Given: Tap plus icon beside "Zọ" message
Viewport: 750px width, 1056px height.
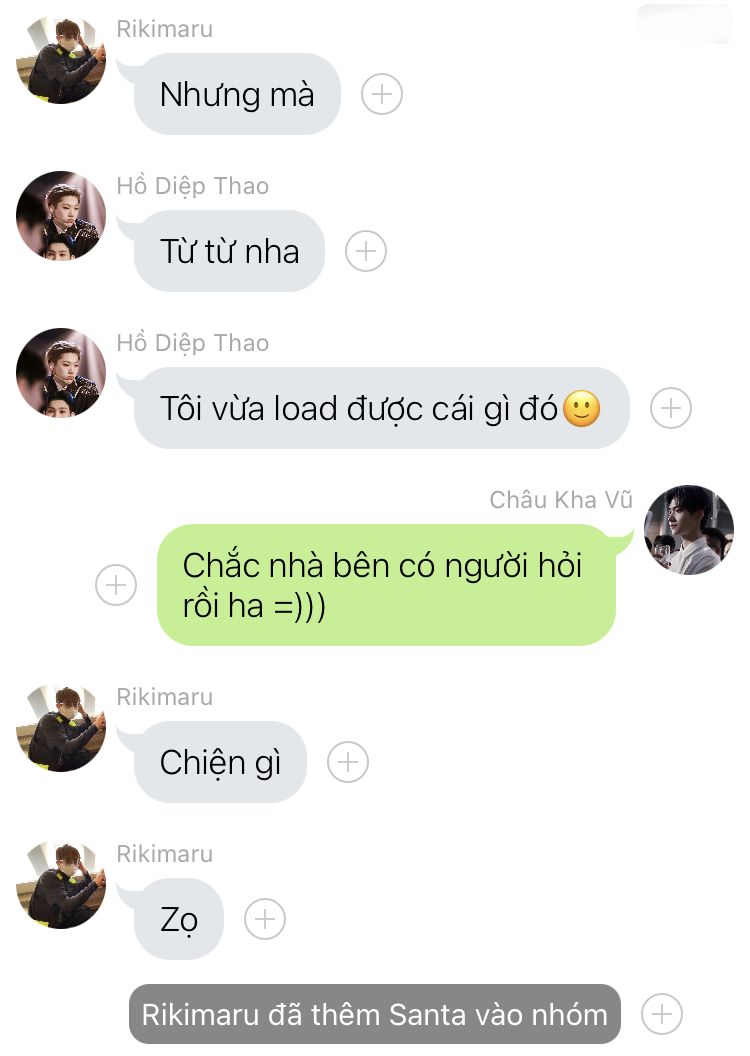Looking at the screenshot, I should tap(265, 919).
